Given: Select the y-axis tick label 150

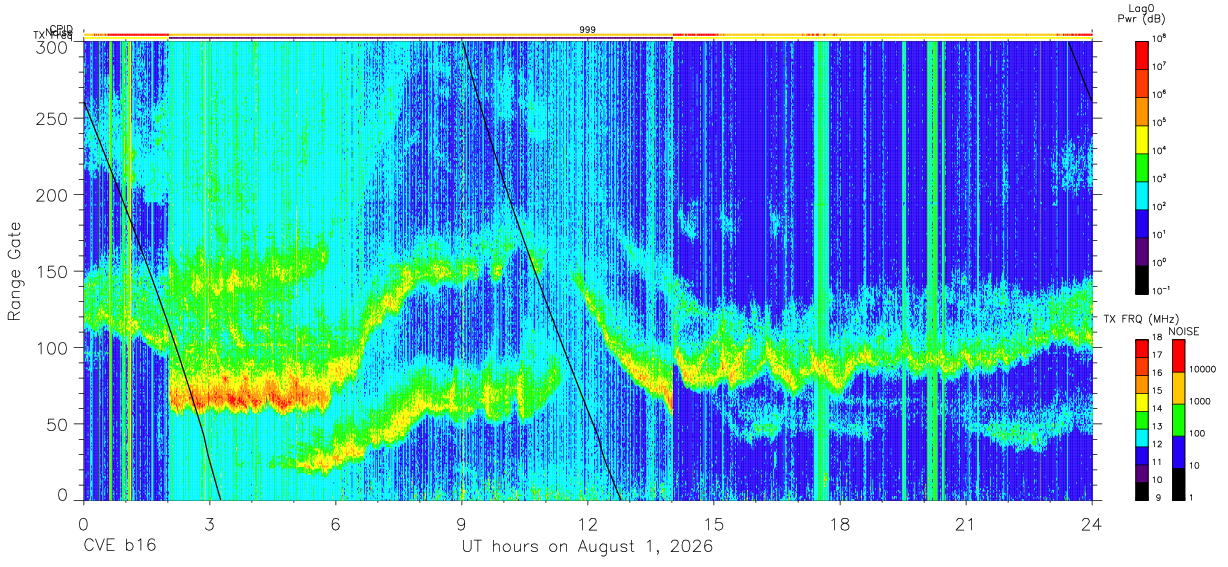Looking at the screenshot, I should click(55, 271).
